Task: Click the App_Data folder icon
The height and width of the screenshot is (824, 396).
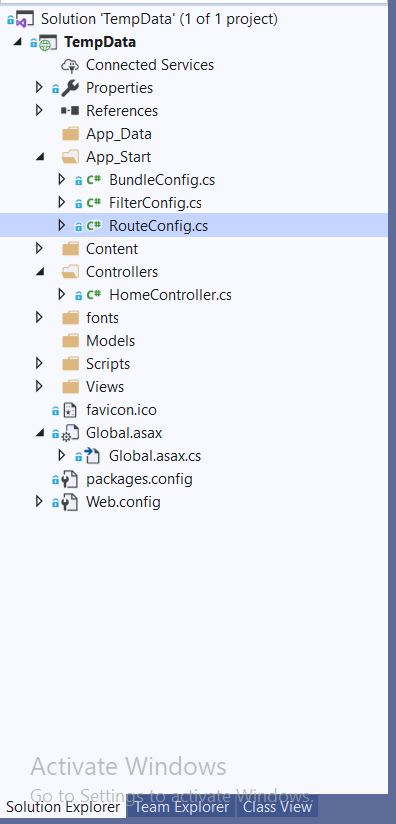Action: click(x=70, y=135)
